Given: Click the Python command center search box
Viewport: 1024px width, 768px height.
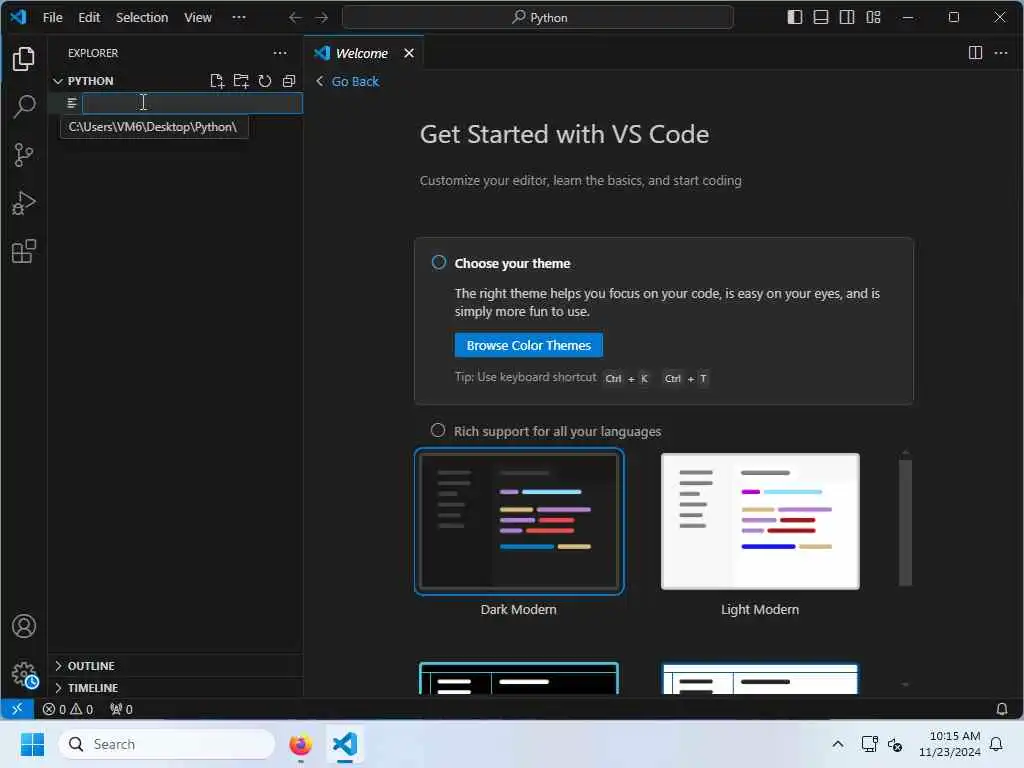Looking at the screenshot, I should pos(537,18).
